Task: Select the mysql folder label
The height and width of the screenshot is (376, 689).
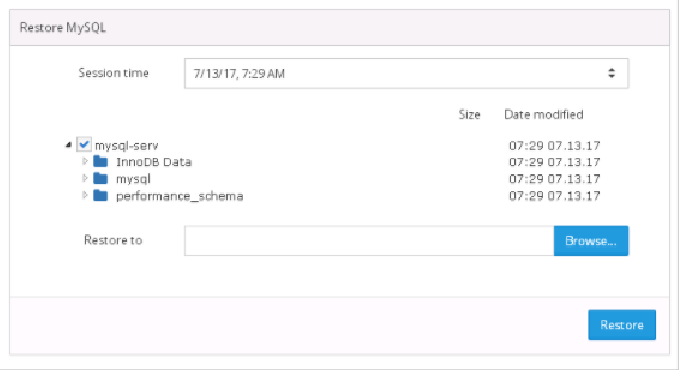Action: [133, 179]
